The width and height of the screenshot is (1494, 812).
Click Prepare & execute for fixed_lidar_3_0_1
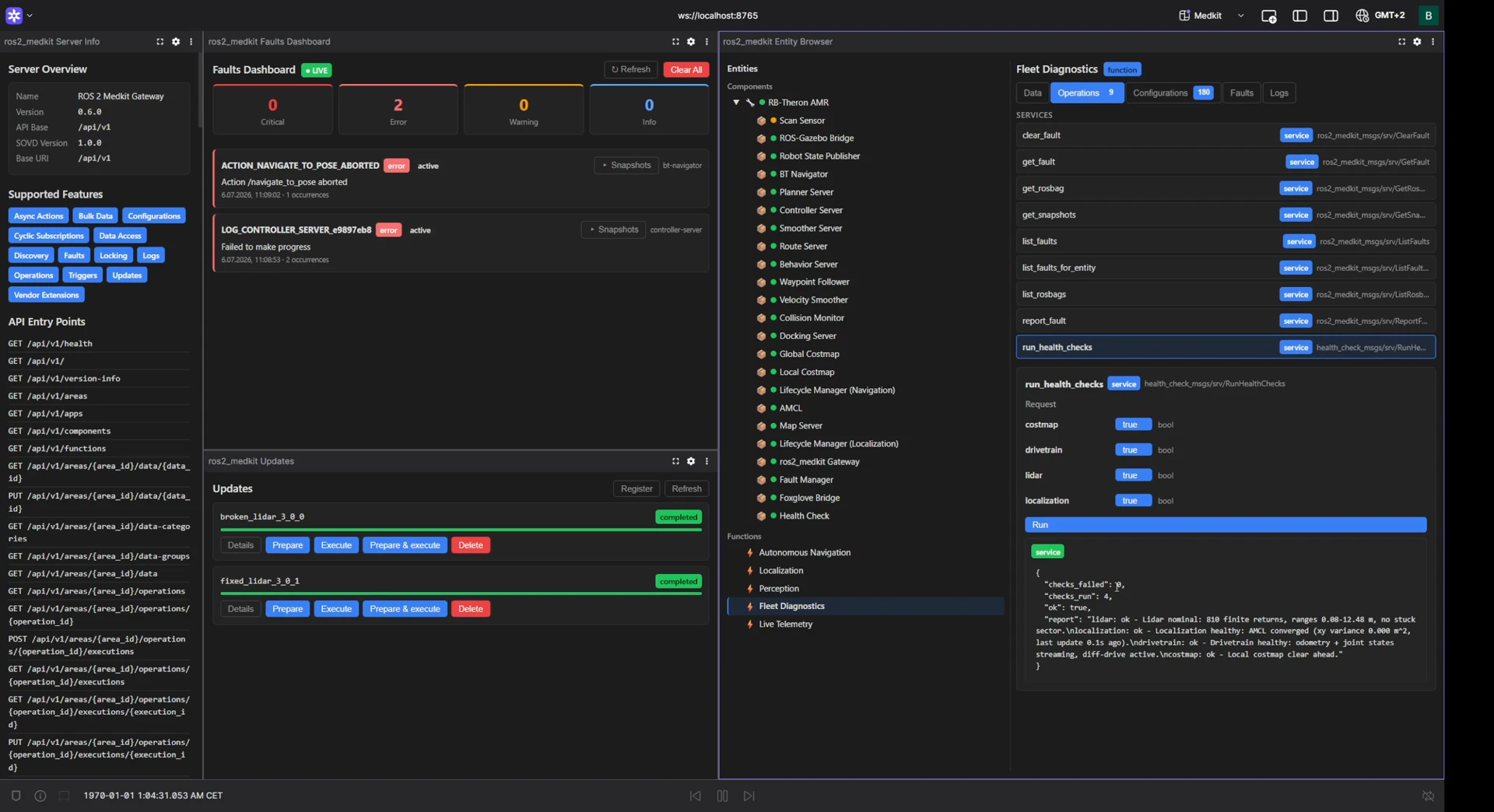tap(405, 609)
